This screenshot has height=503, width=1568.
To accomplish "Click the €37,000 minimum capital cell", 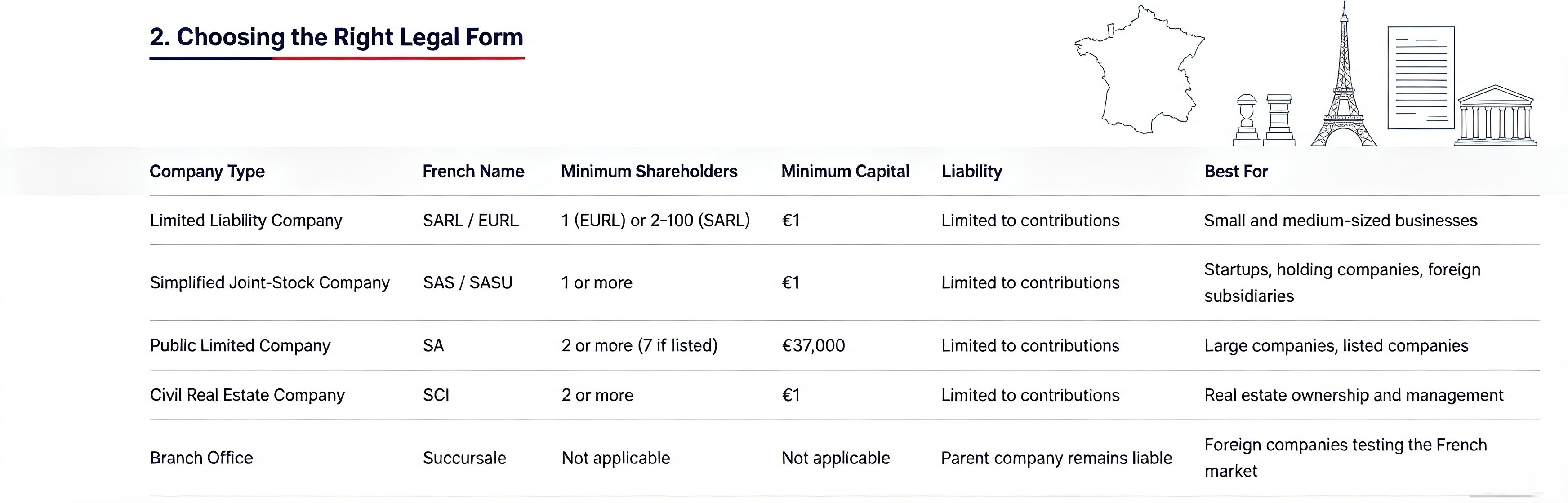I will click(x=813, y=345).
